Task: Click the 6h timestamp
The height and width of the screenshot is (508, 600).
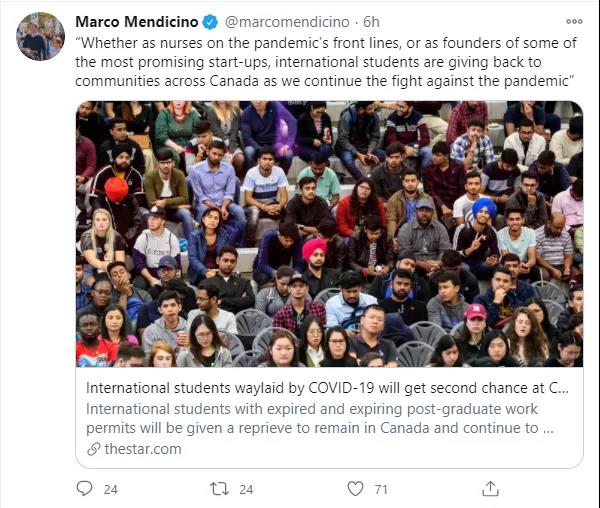Action: pos(371,22)
